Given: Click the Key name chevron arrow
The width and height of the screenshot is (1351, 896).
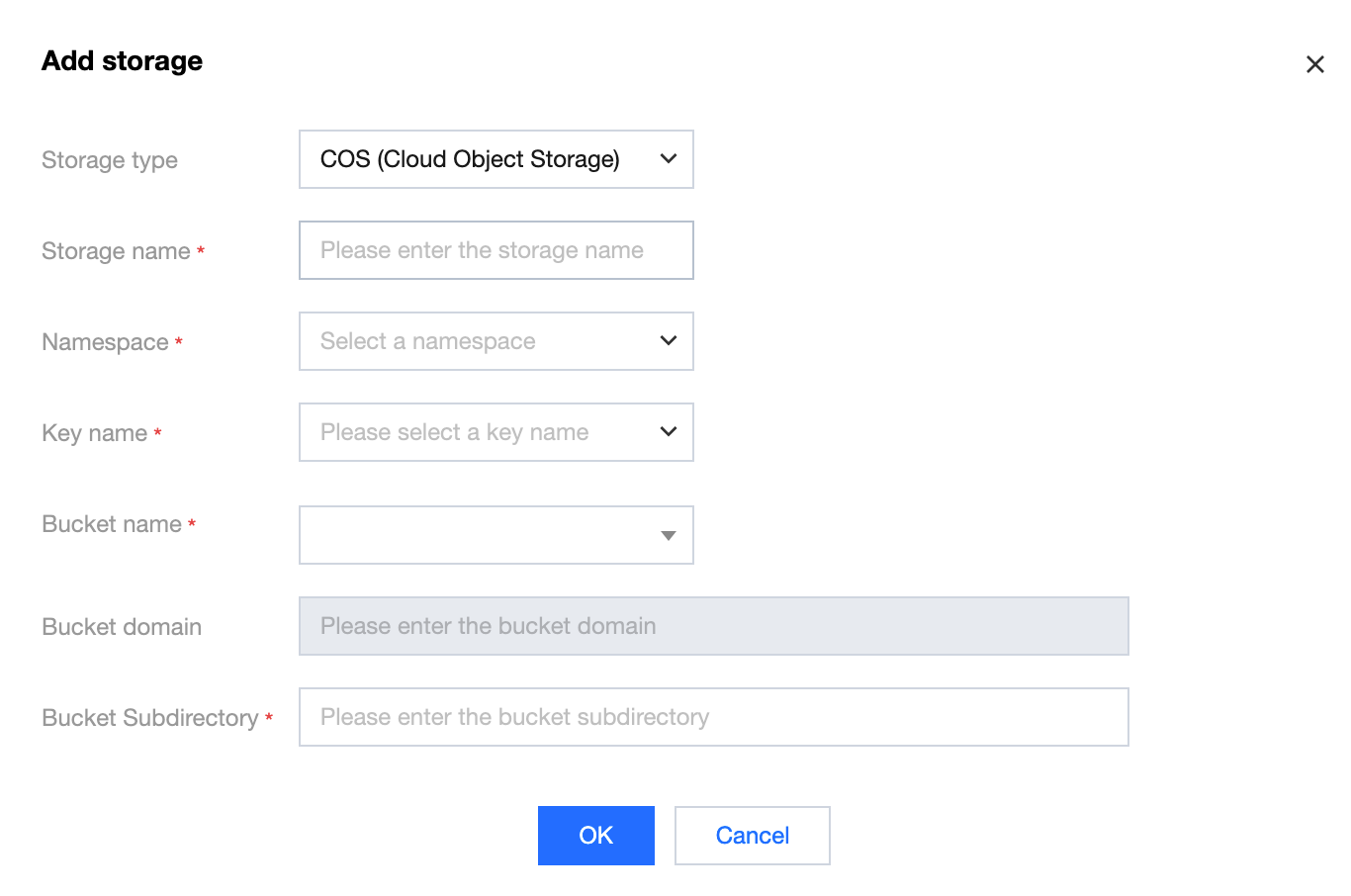Looking at the screenshot, I should point(669,431).
